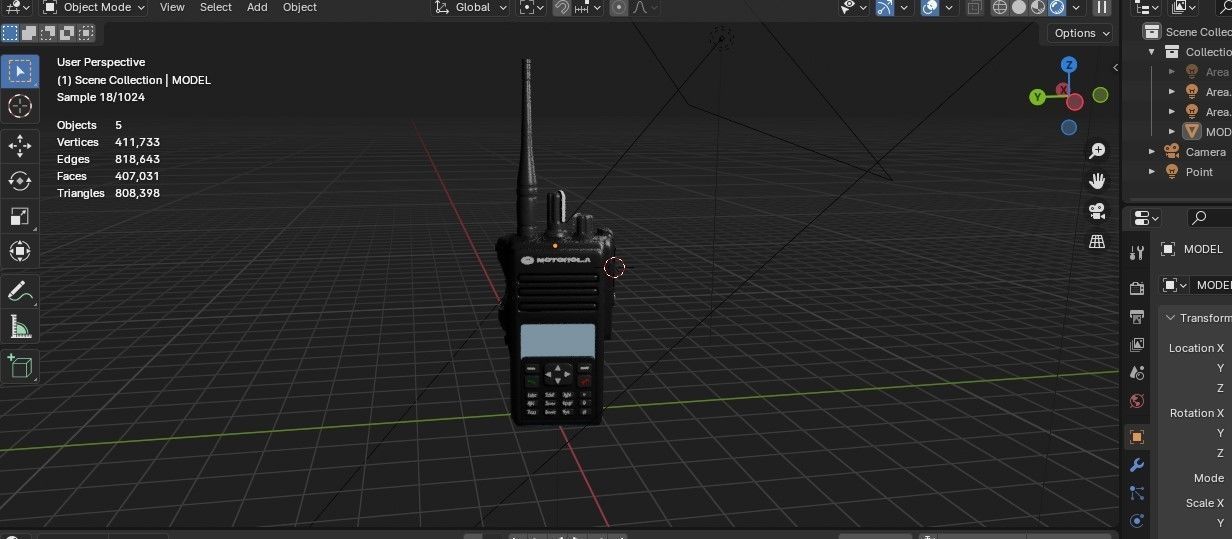1232x539 pixels.
Task: Click the green Y axis gizmo circle
Action: click(1038, 97)
